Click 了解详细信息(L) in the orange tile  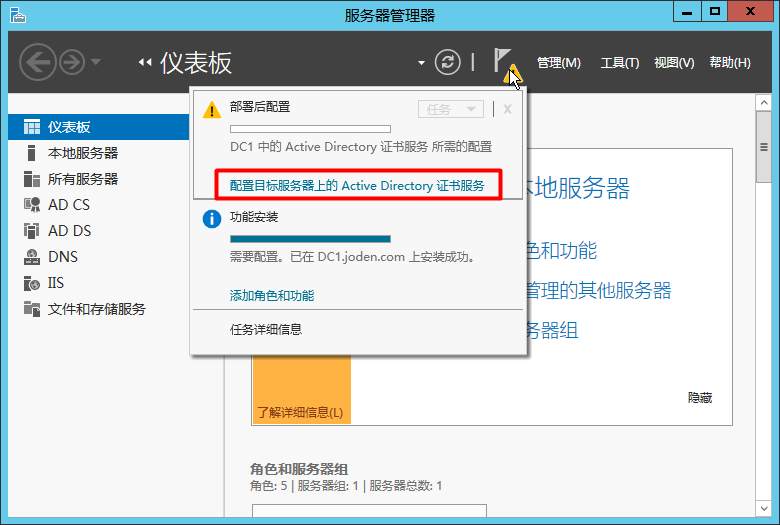click(300, 413)
